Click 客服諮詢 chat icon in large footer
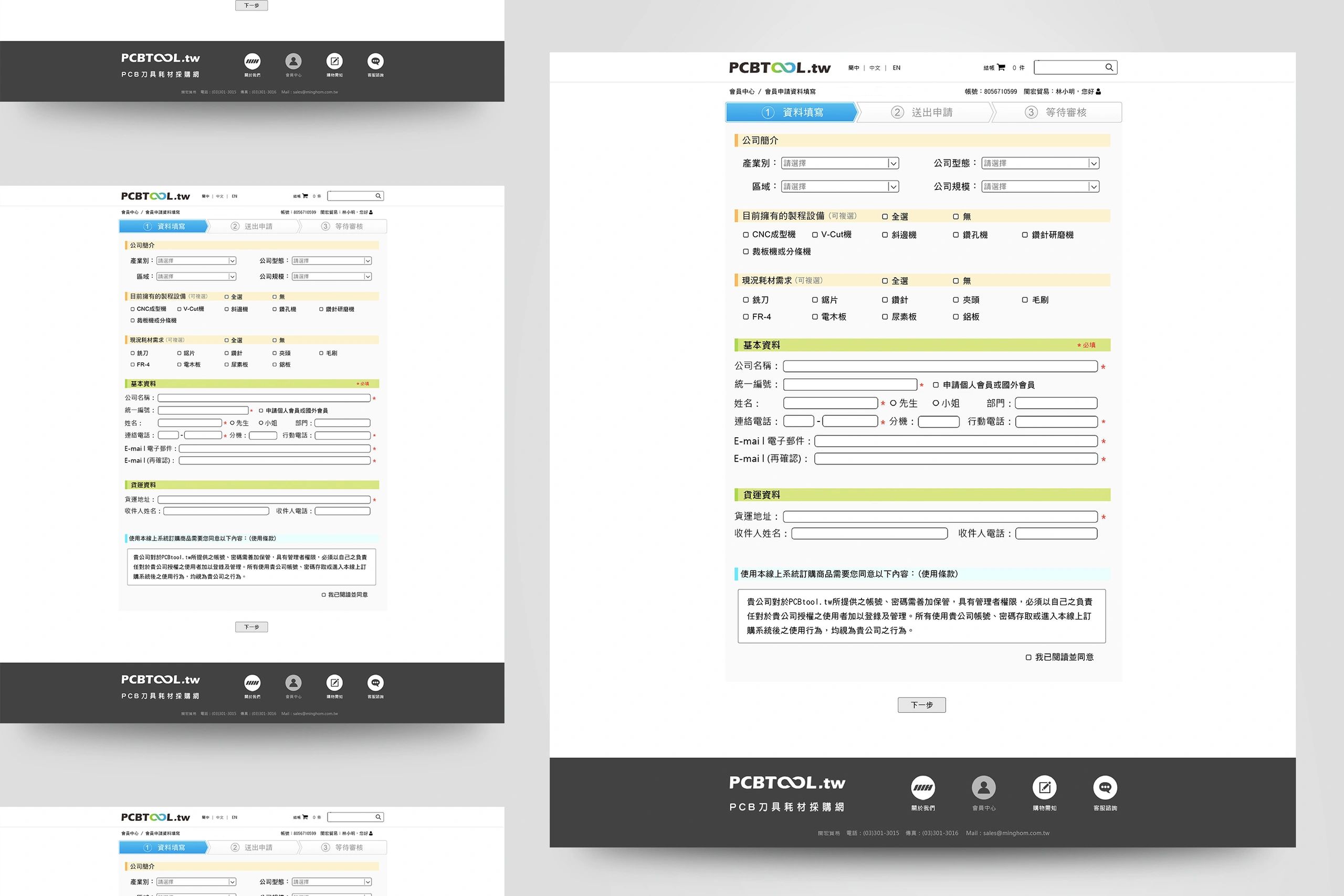 [x=1105, y=787]
